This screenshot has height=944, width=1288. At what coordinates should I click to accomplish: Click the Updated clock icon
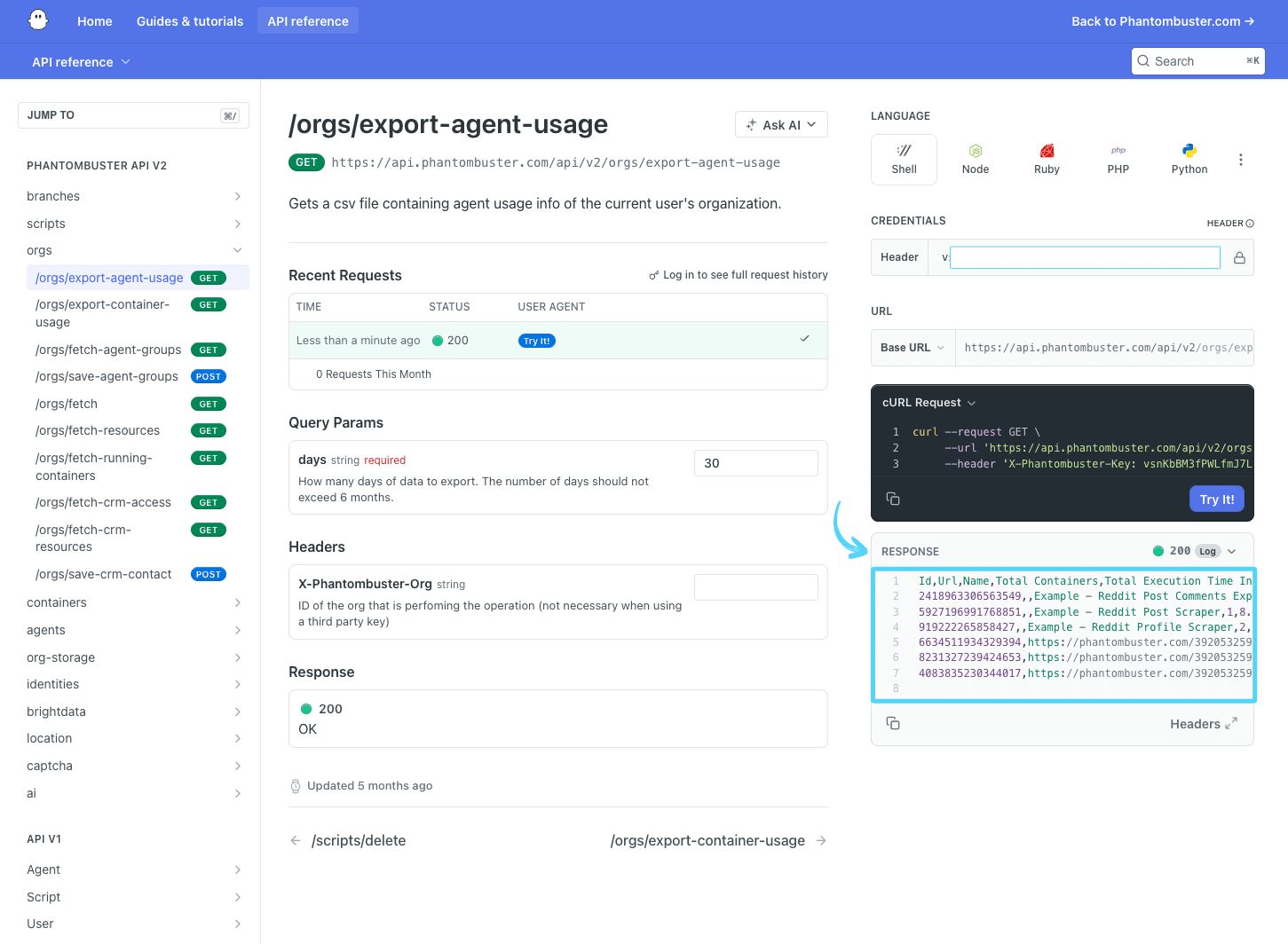[x=296, y=786]
